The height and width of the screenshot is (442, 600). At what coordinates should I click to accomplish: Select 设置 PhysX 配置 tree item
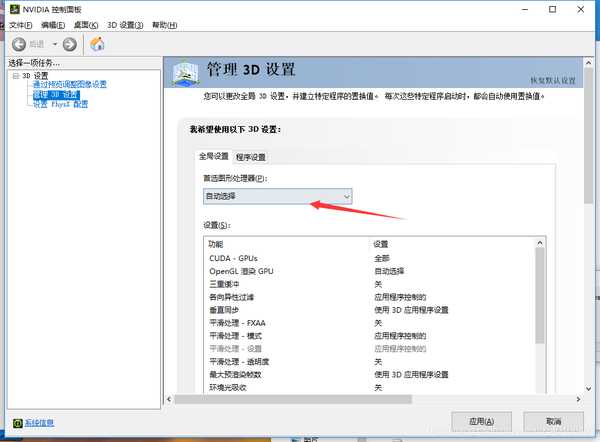(x=60, y=104)
